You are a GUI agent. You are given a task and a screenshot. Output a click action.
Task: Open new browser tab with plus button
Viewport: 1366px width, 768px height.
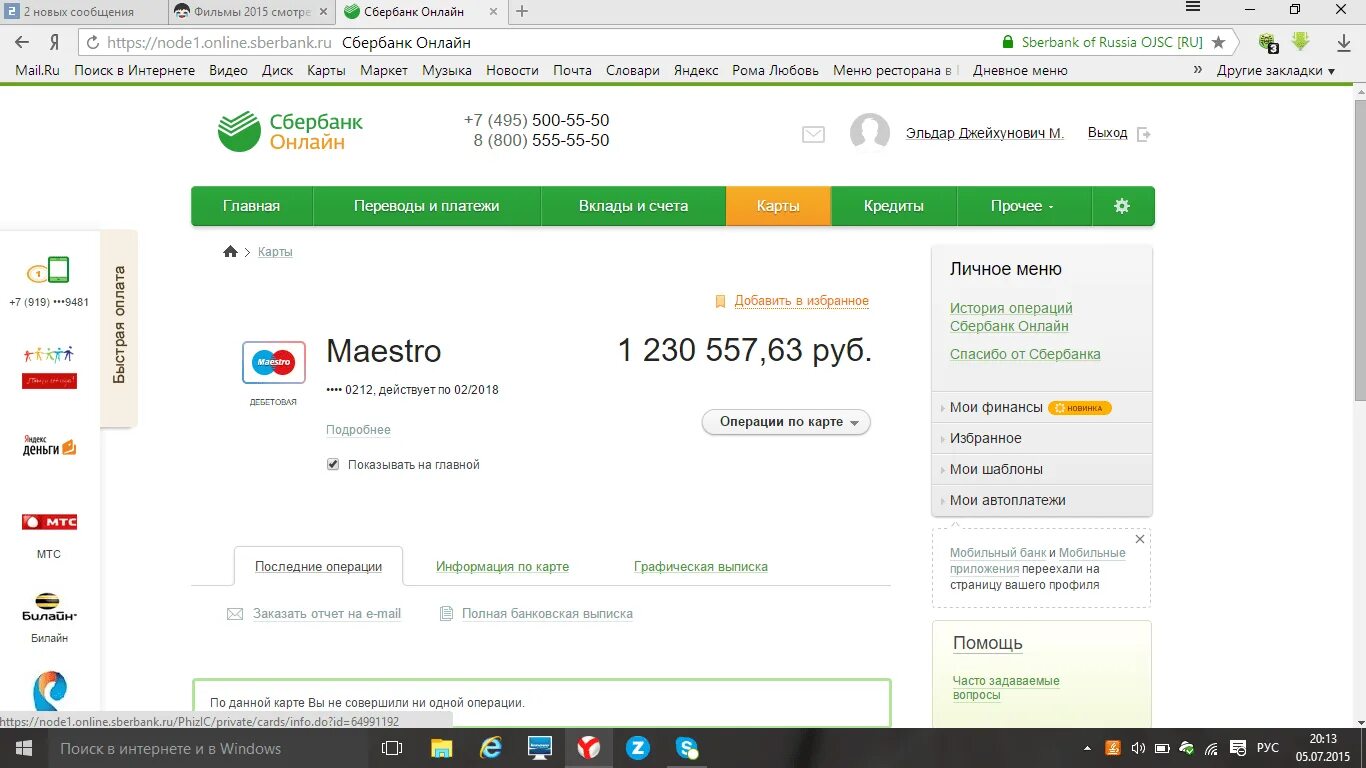point(521,12)
